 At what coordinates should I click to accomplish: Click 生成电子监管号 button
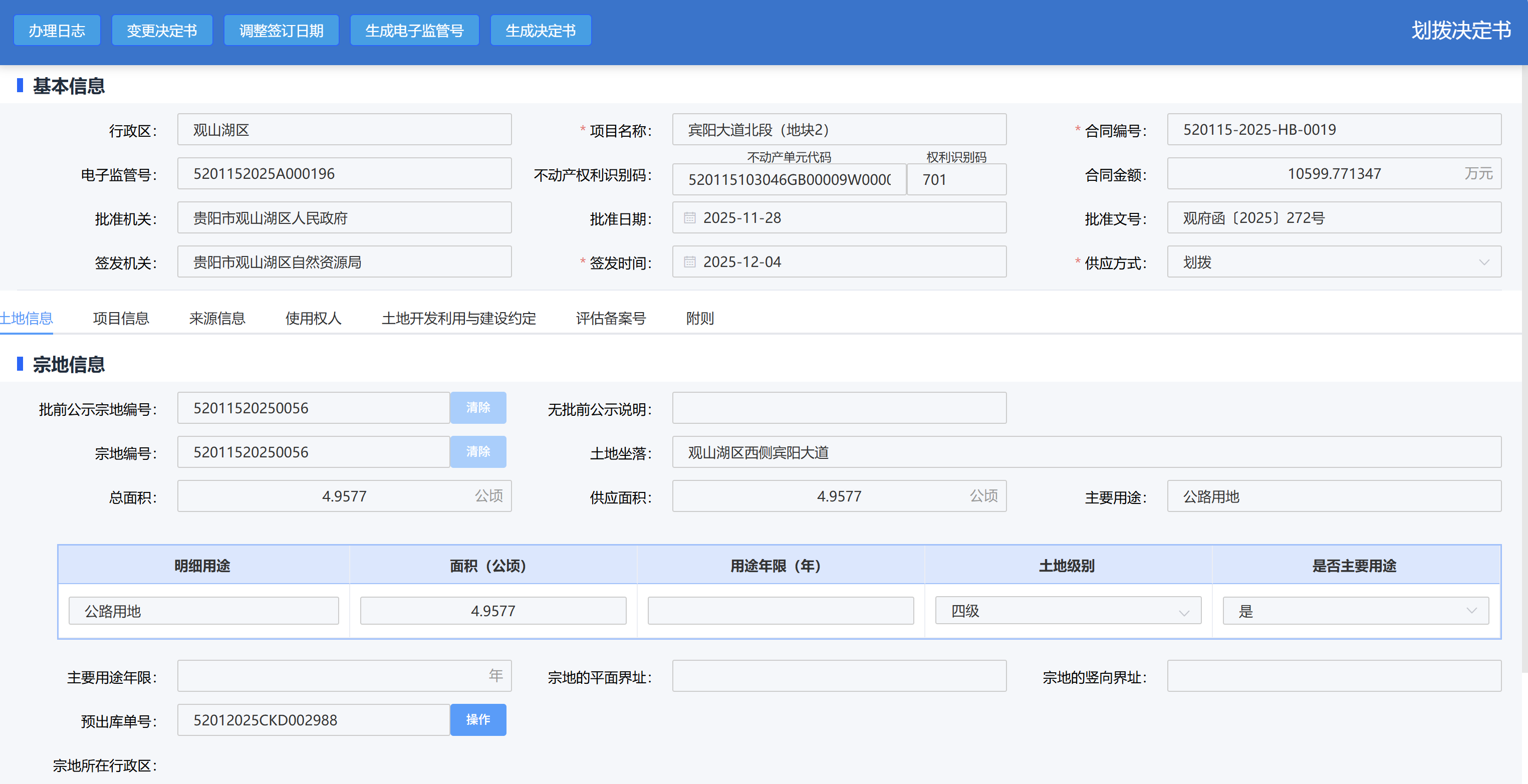point(414,31)
